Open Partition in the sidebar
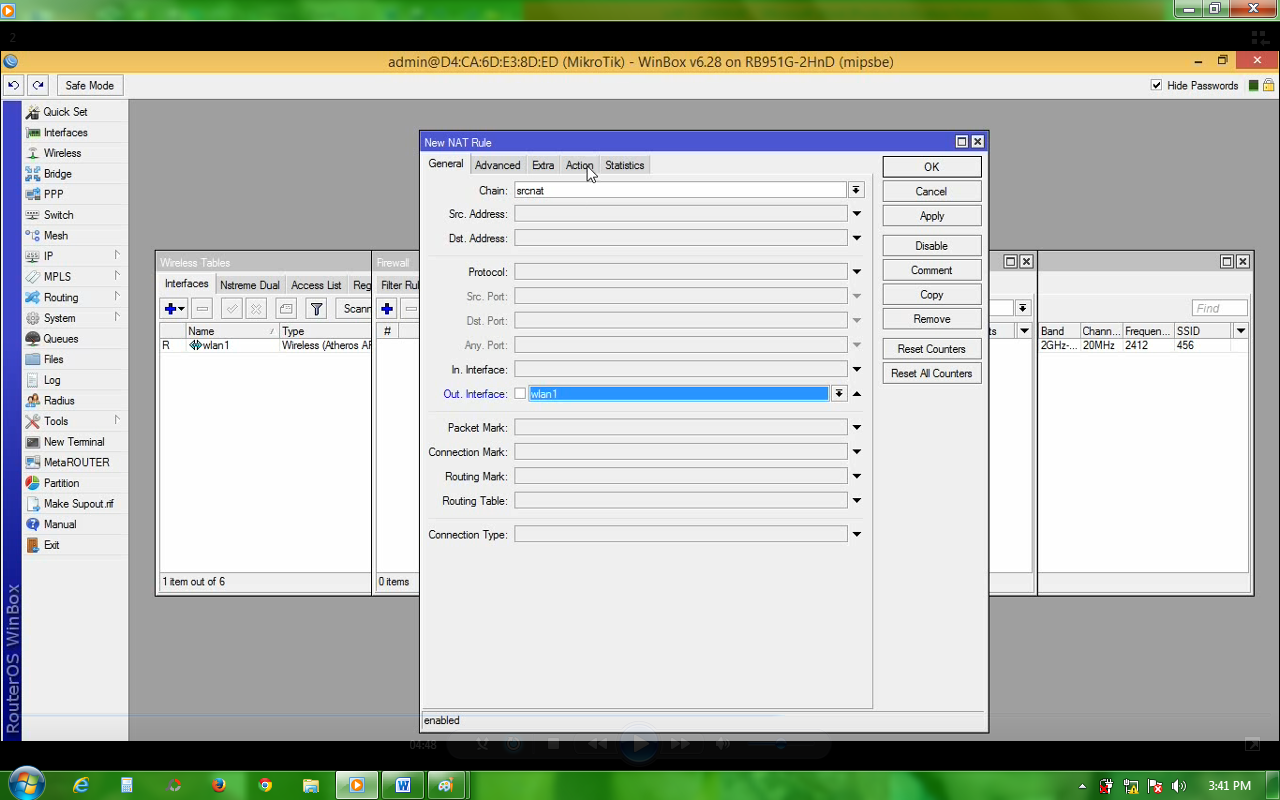 (61, 483)
